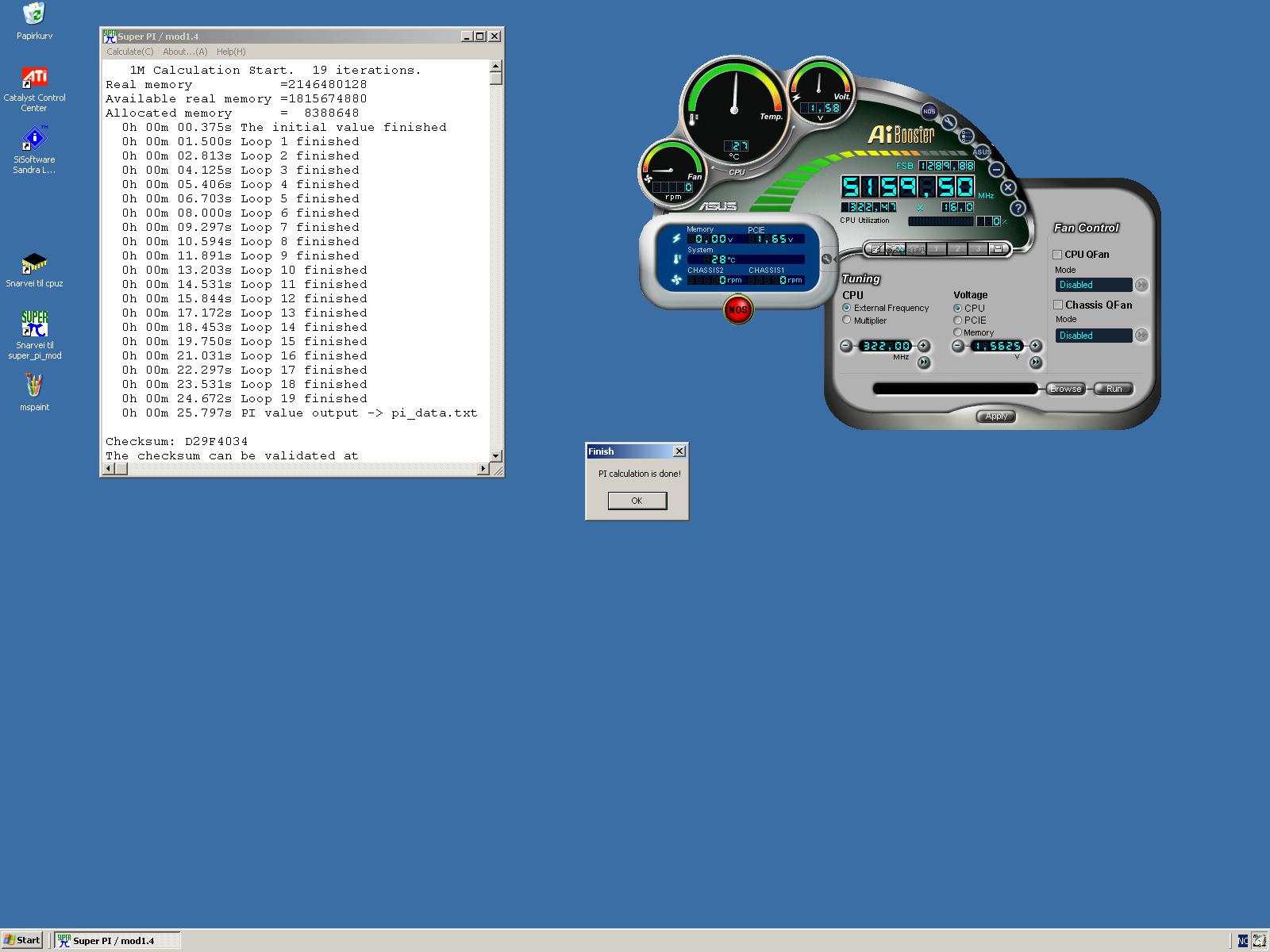Select Multiplier radio button

(847, 321)
